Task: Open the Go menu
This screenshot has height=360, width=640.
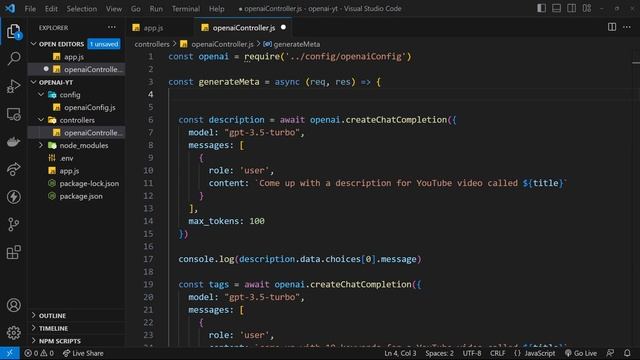Action: click(136, 9)
